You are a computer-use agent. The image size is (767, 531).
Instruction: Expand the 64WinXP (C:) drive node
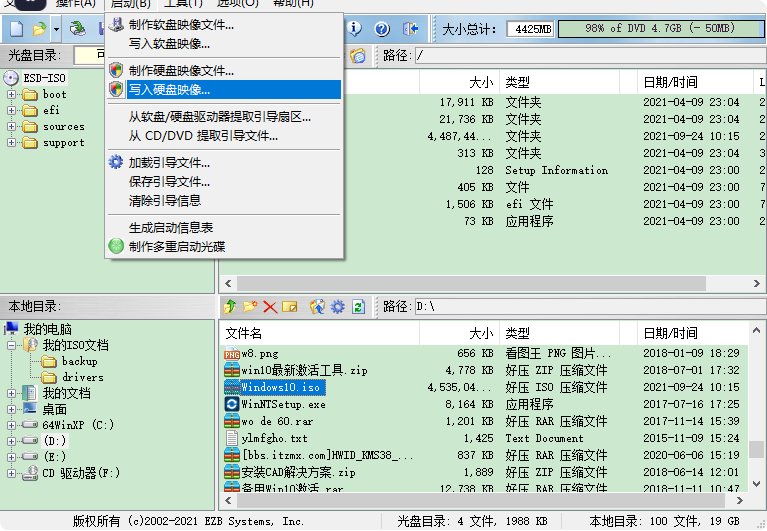coord(12,425)
